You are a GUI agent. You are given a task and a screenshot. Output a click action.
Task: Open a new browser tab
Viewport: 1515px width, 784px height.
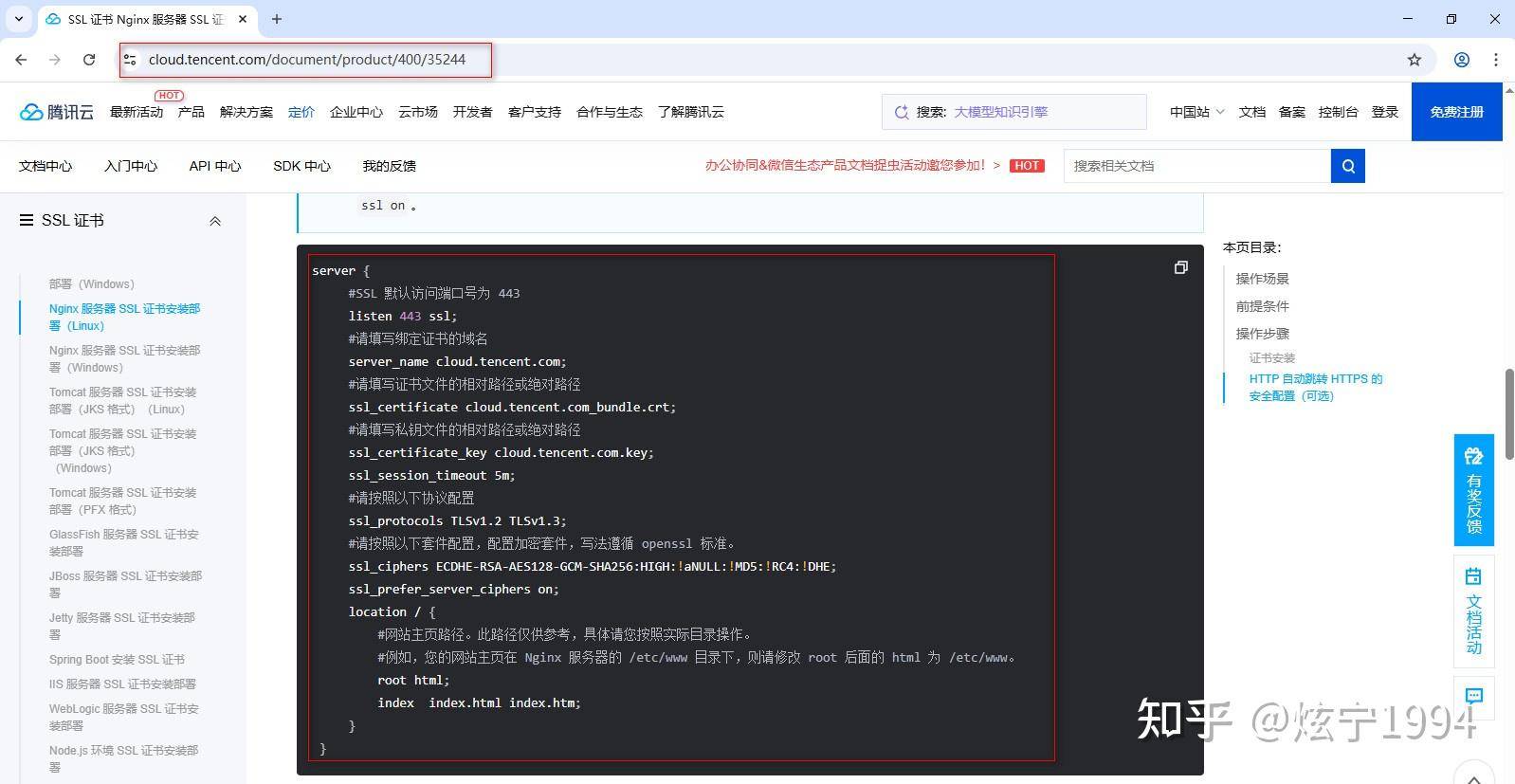coord(277,19)
